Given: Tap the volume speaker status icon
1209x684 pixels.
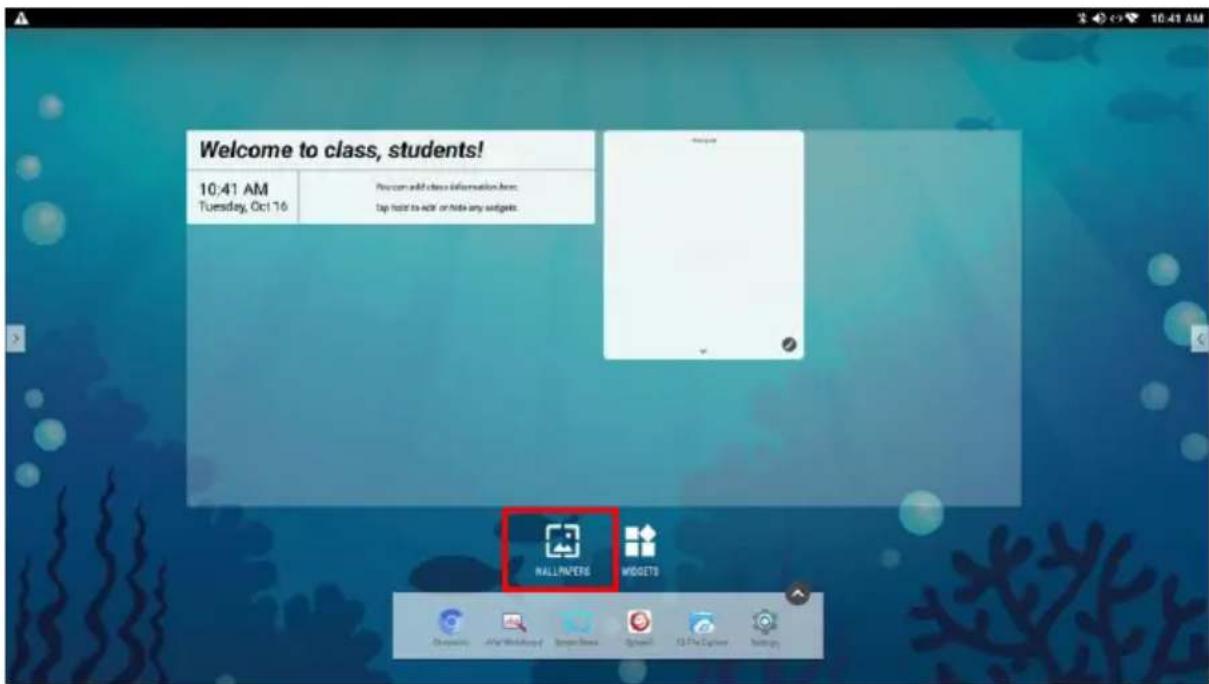Looking at the screenshot, I should pos(1099,17).
